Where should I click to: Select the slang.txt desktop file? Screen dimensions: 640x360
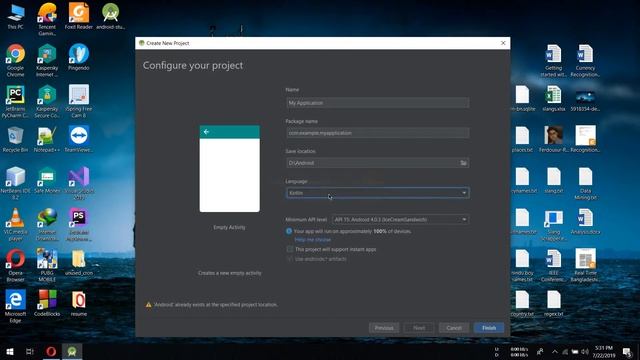click(x=553, y=180)
